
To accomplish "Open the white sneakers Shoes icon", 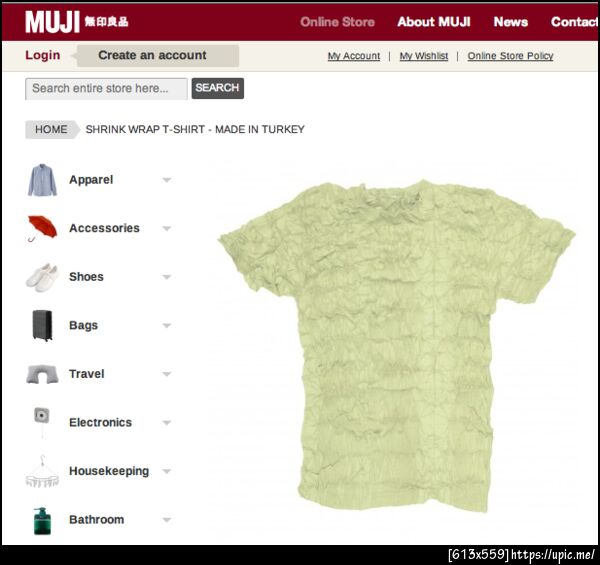I will [x=42, y=277].
